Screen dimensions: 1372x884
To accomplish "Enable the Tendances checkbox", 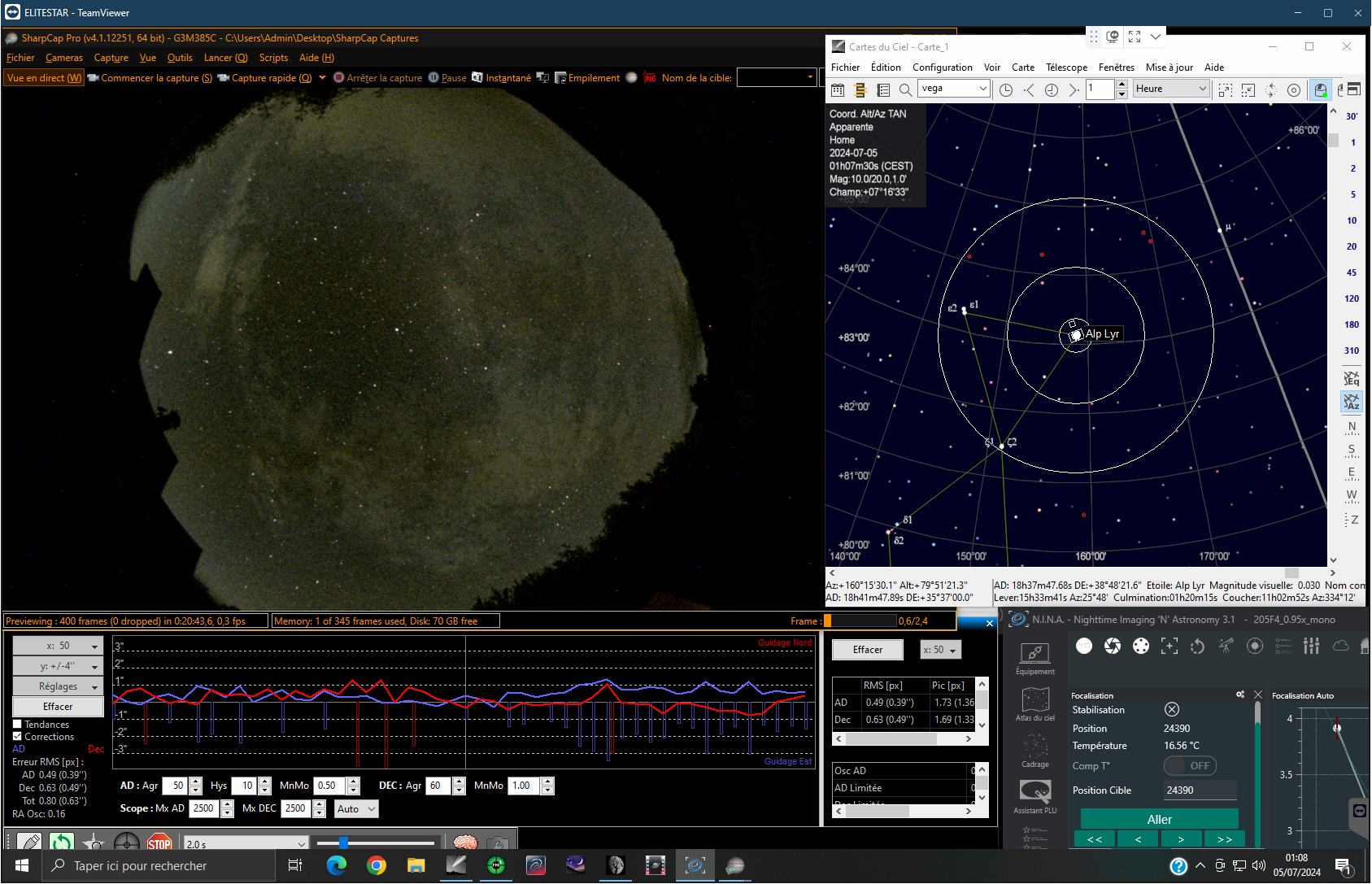I will 17,725.
